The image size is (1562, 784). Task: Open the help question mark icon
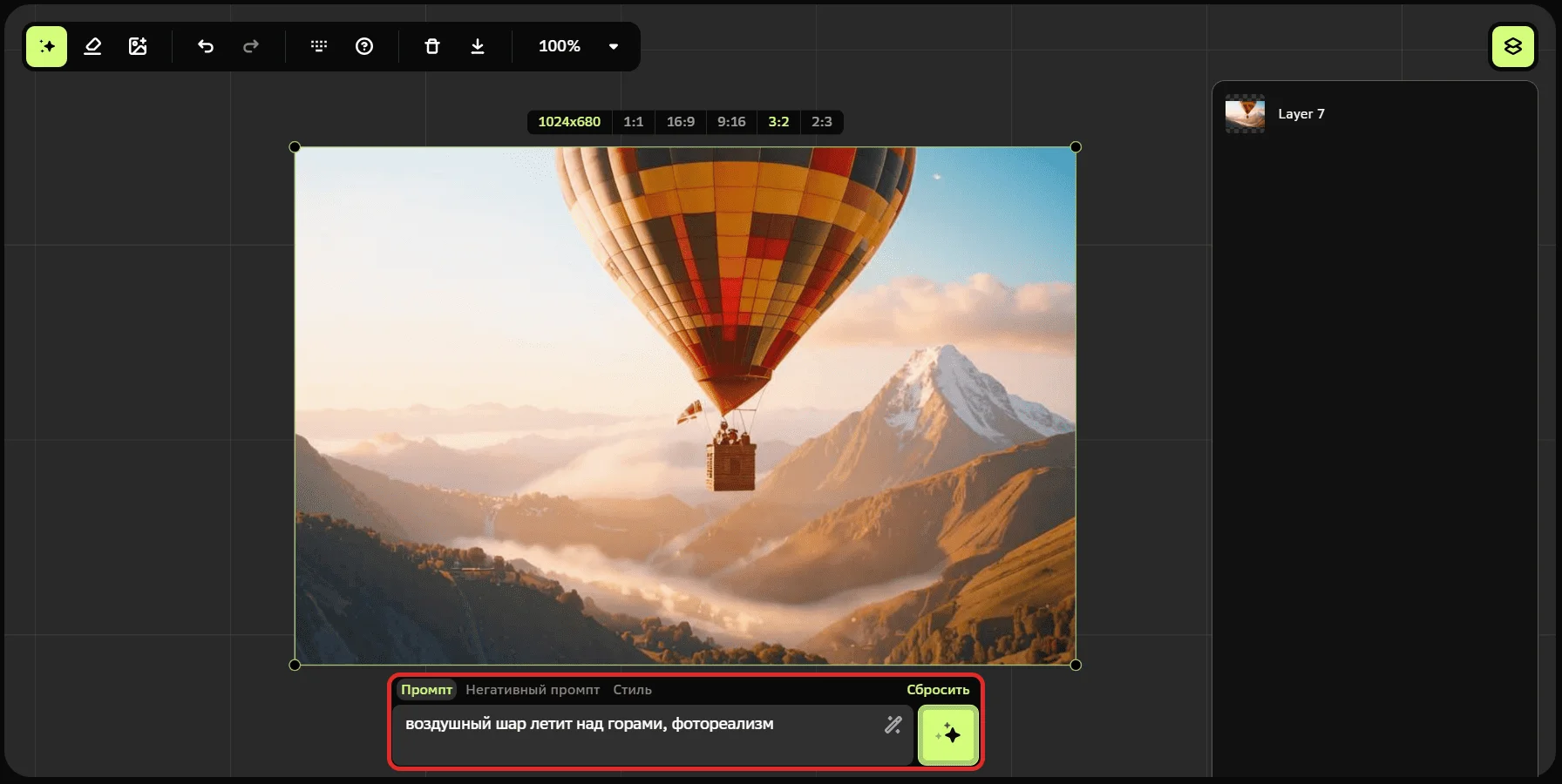(x=364, y=46)
